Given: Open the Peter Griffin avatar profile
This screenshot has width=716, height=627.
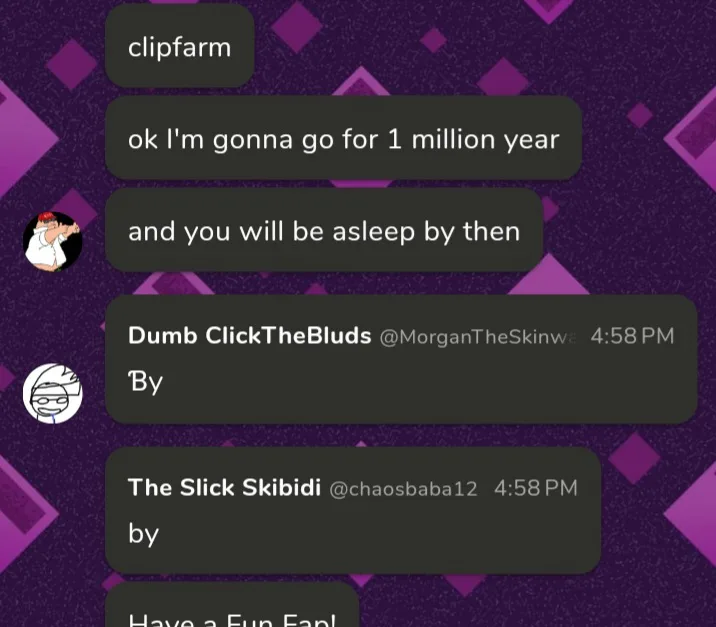Looking at the screenshot, I should tap(53, 242).
